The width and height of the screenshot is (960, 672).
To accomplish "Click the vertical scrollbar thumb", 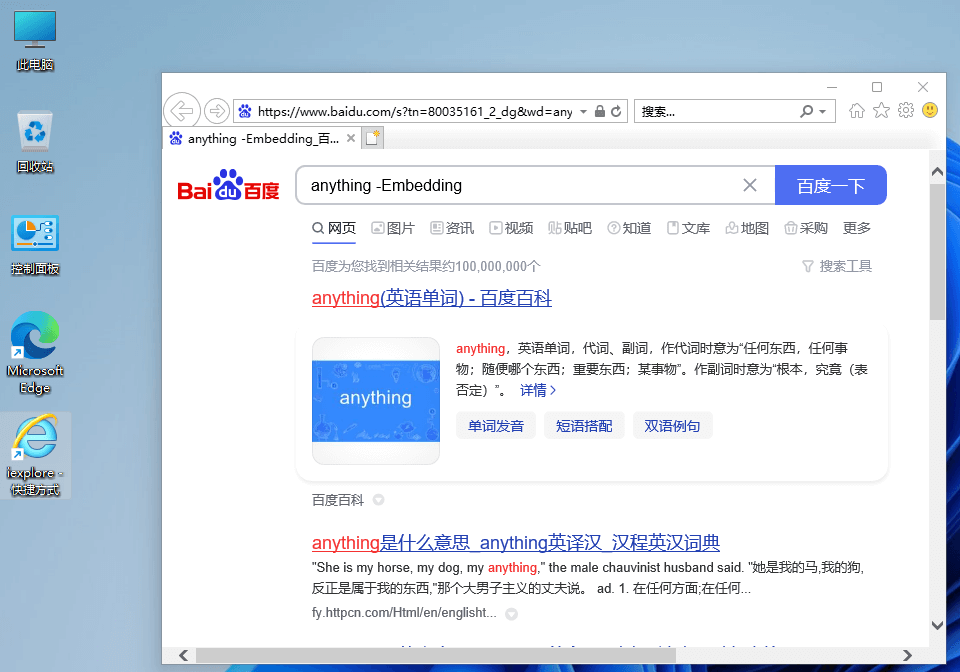I will point(937,251).
